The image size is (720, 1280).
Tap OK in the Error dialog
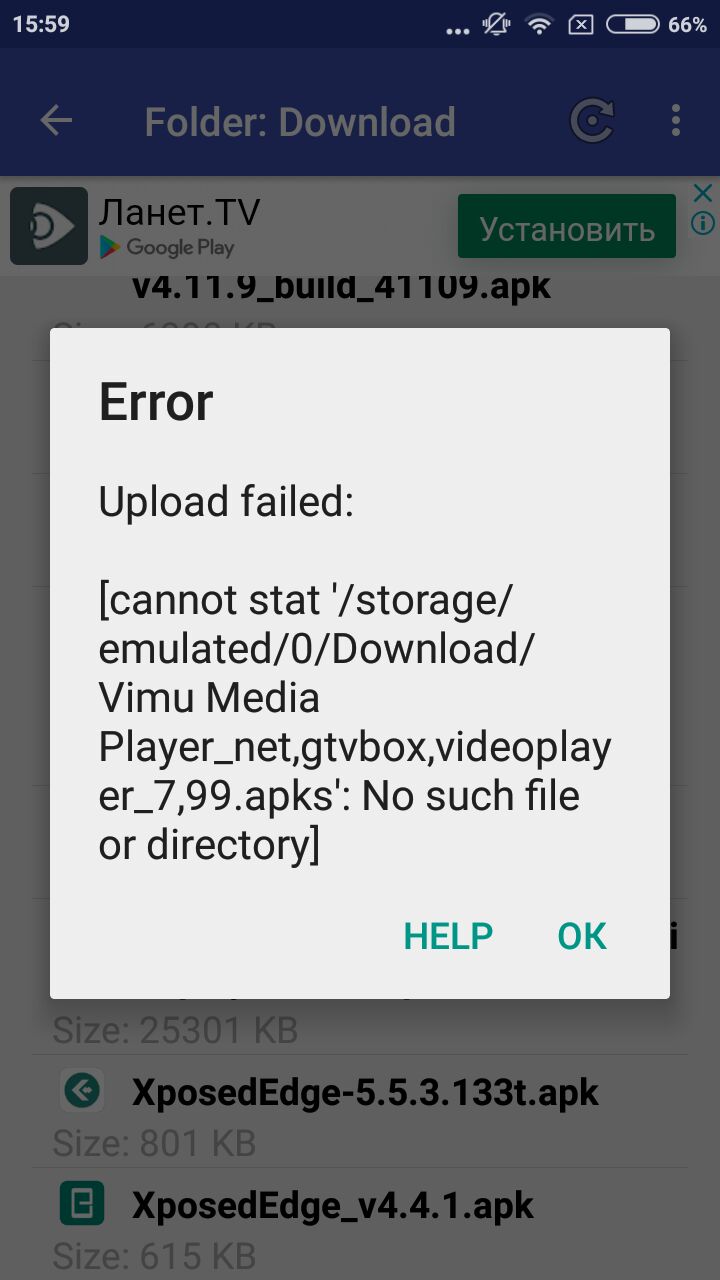click(582, 936)
